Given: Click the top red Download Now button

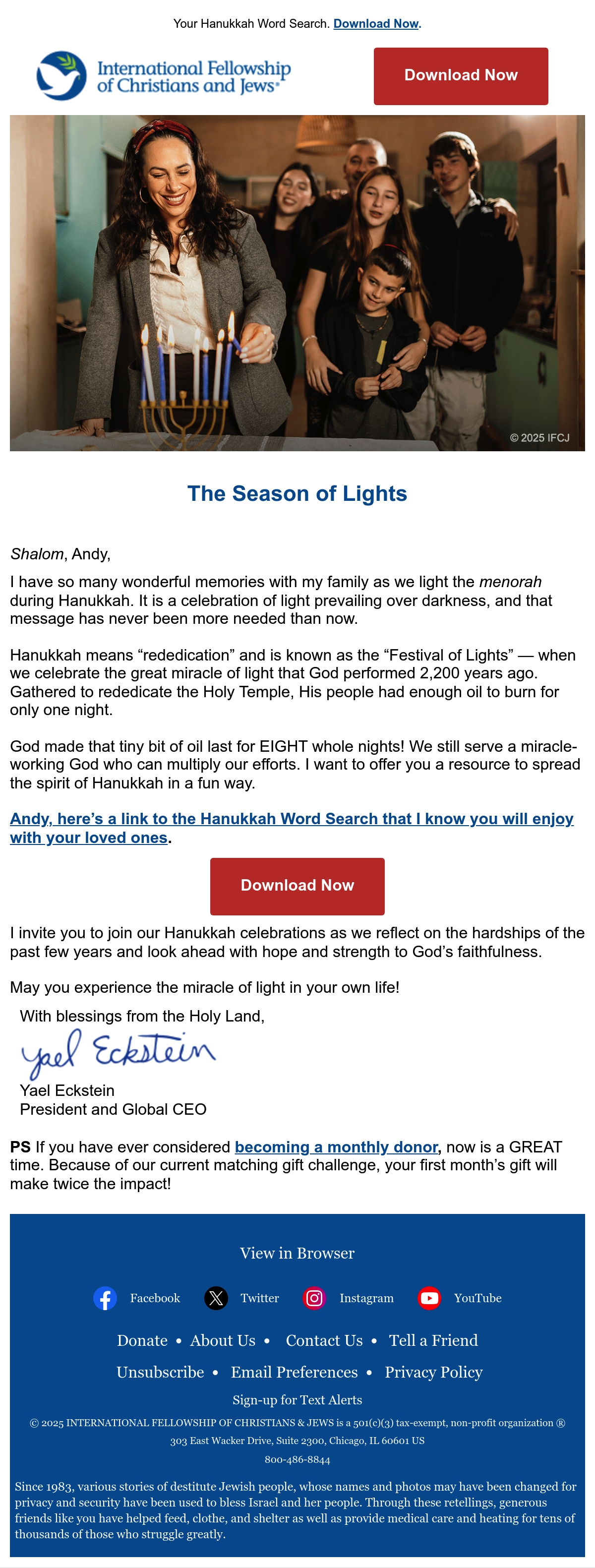Looking at the screenshot, I should point(461,76).
